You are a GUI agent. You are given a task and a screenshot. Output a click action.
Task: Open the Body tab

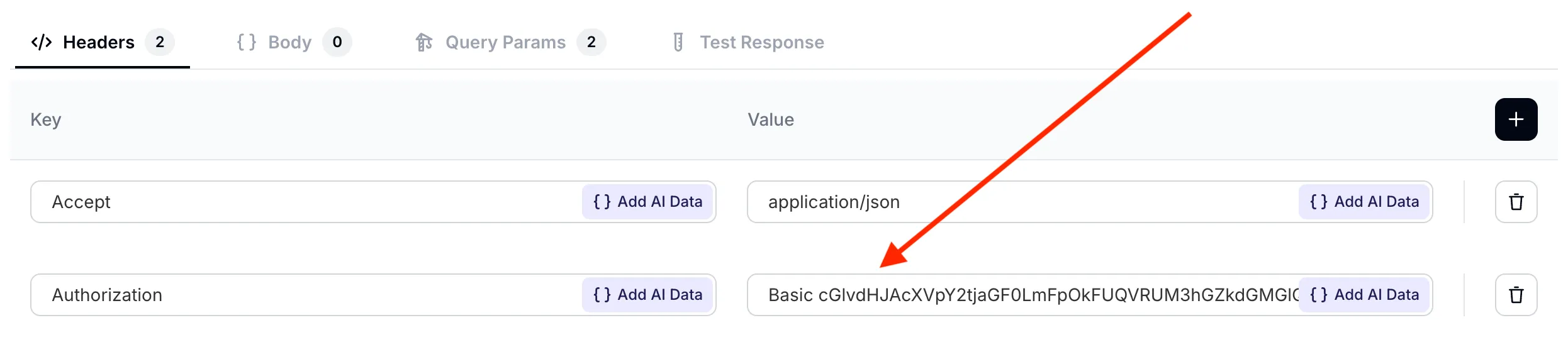(x=289, y=42)
